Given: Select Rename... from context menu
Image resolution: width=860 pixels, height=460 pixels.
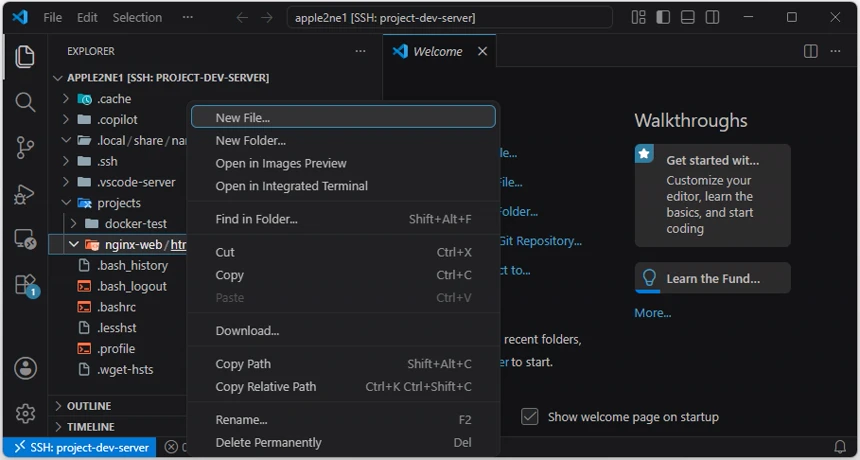Looking at the screenshot, I should point(343,420).
